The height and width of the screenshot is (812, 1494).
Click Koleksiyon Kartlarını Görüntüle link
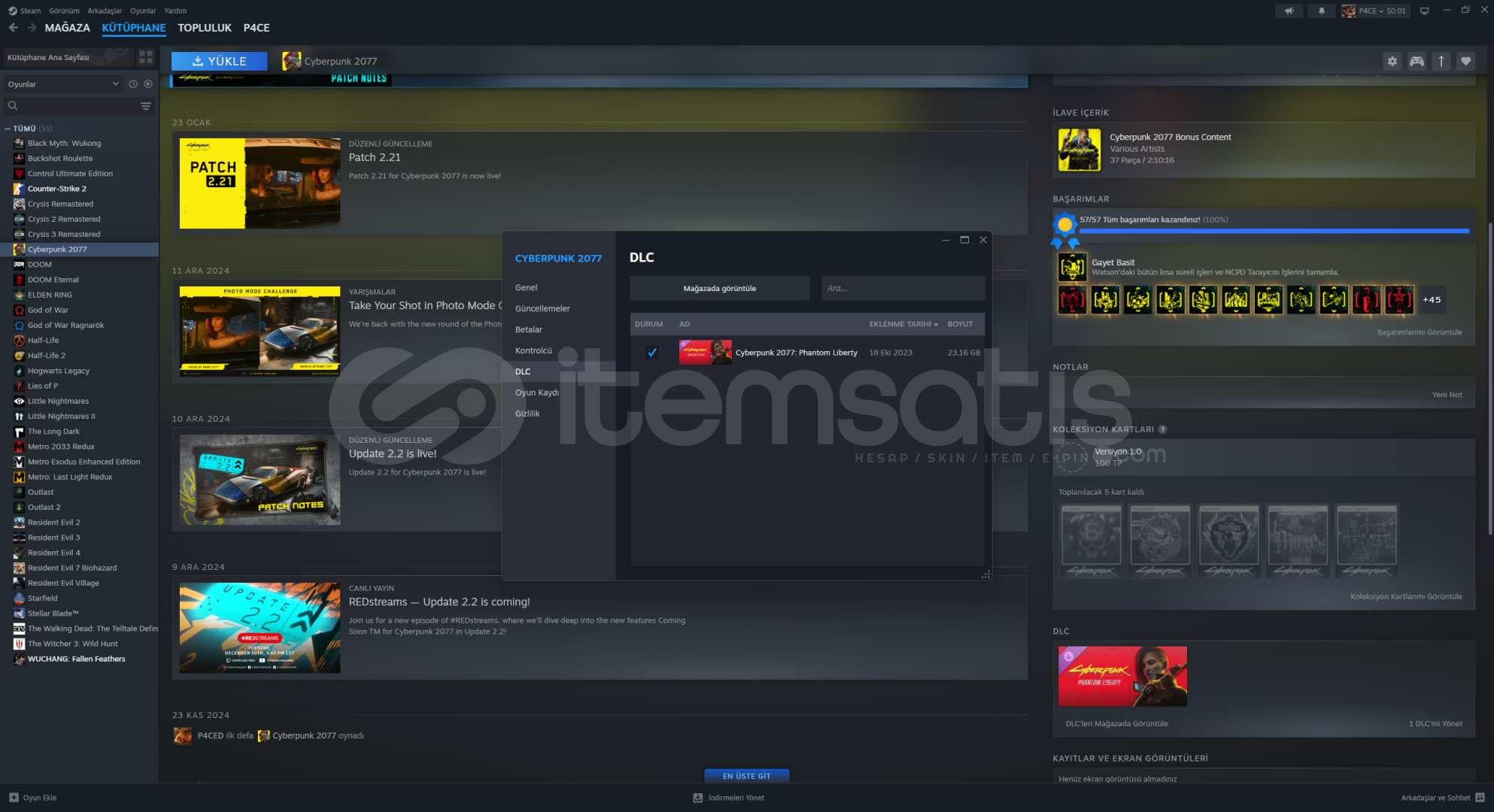(1406, 596)
